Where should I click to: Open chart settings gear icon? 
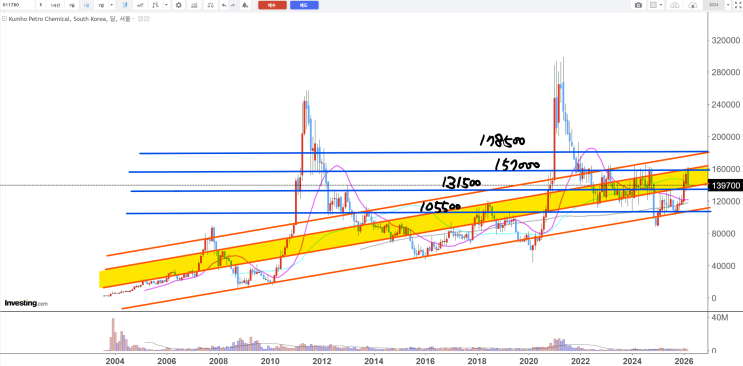point(179,5)
